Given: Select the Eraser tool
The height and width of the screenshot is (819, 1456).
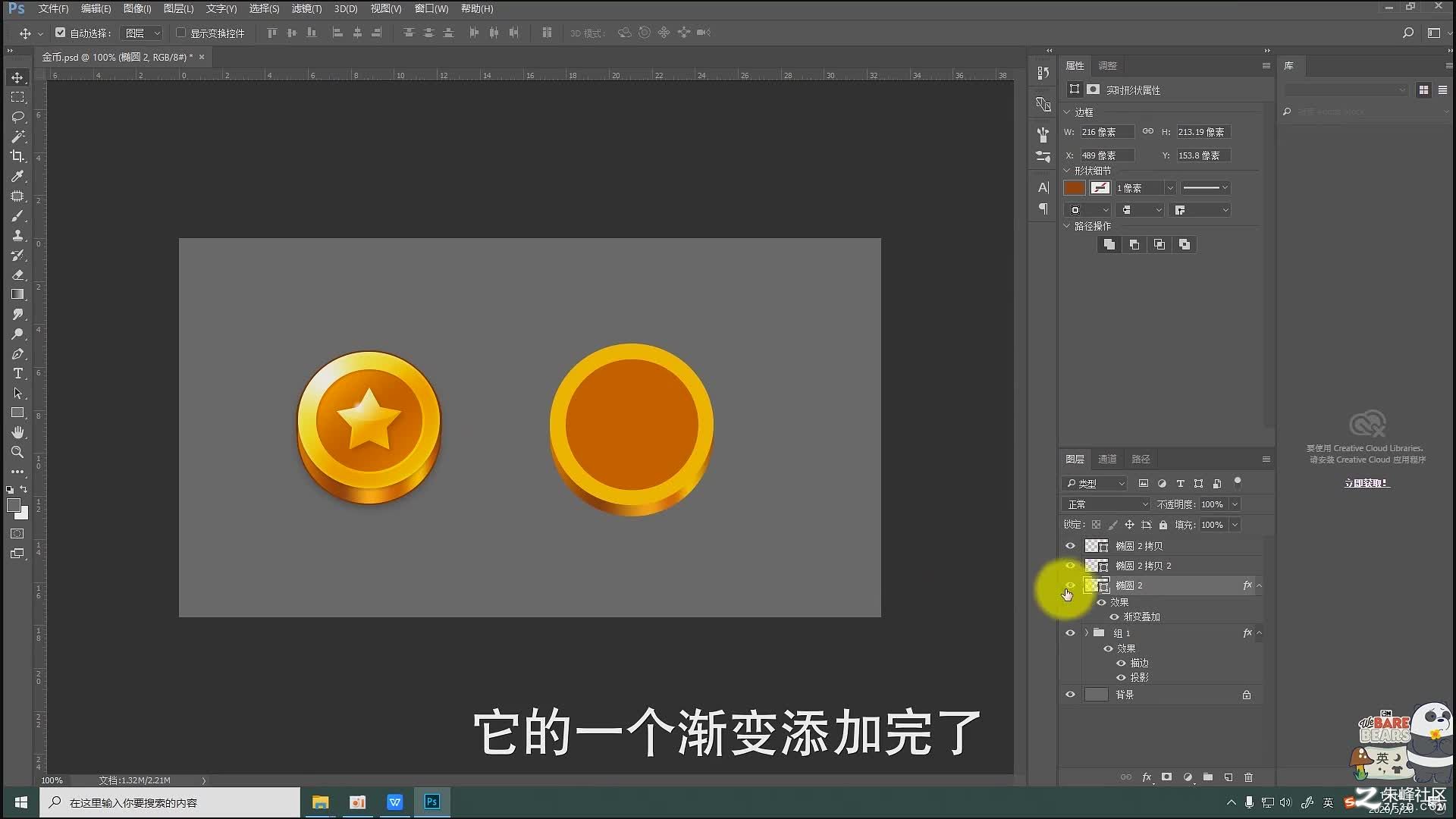Looking at the screenshot, I should (x=17, y=275).
